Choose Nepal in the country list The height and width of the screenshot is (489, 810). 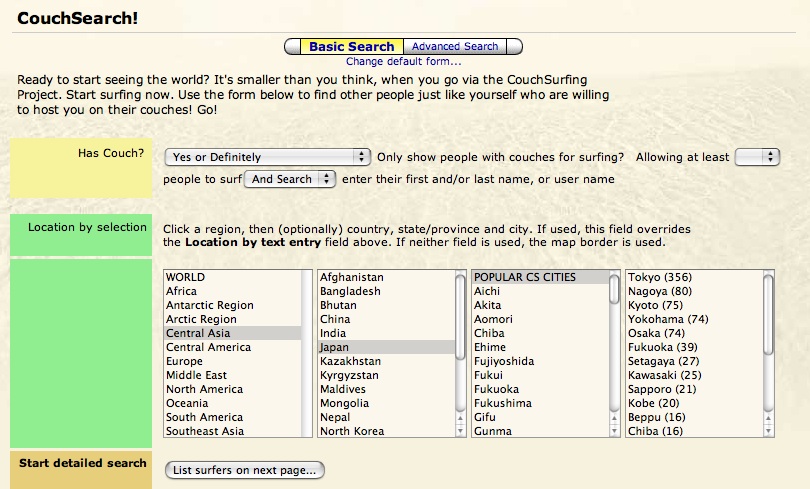tap(387, 417)
